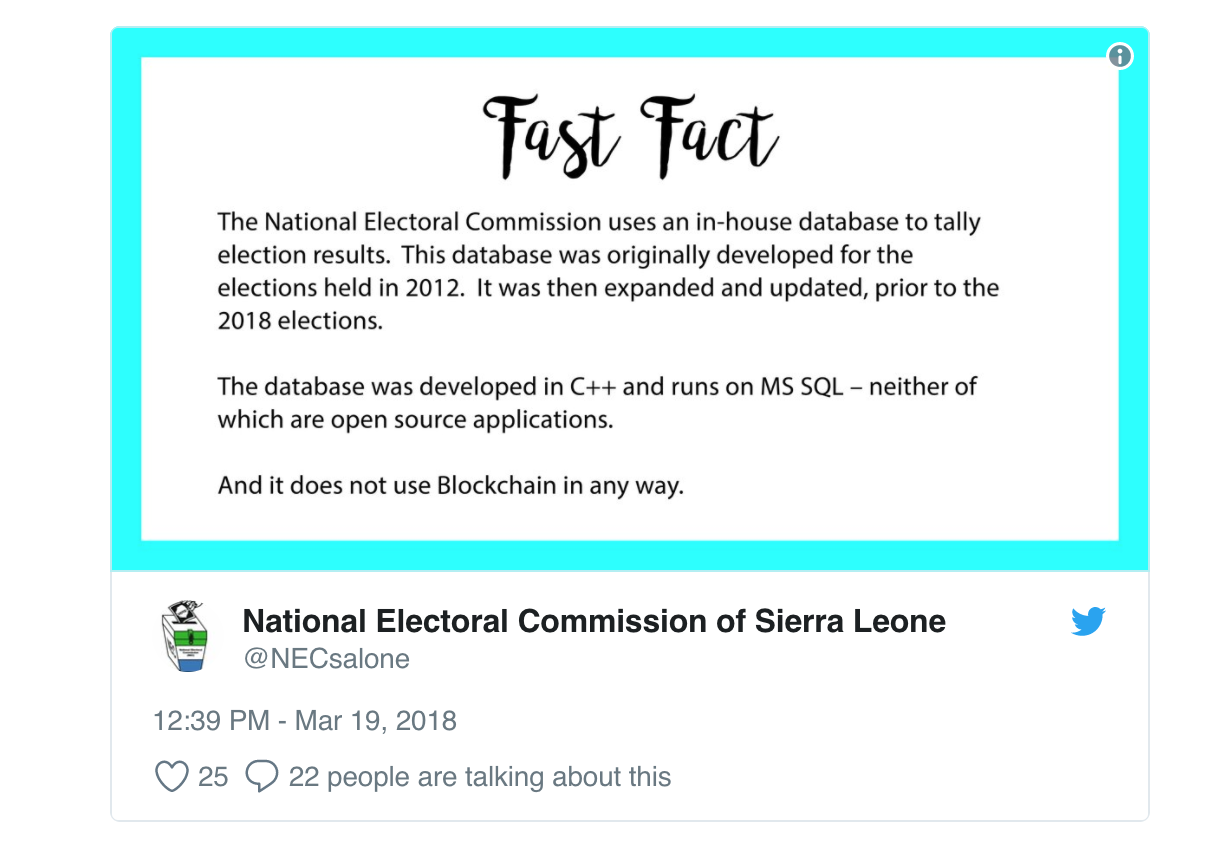
Task: Open replies via the speech bubble icon
Action: point(262,775)
